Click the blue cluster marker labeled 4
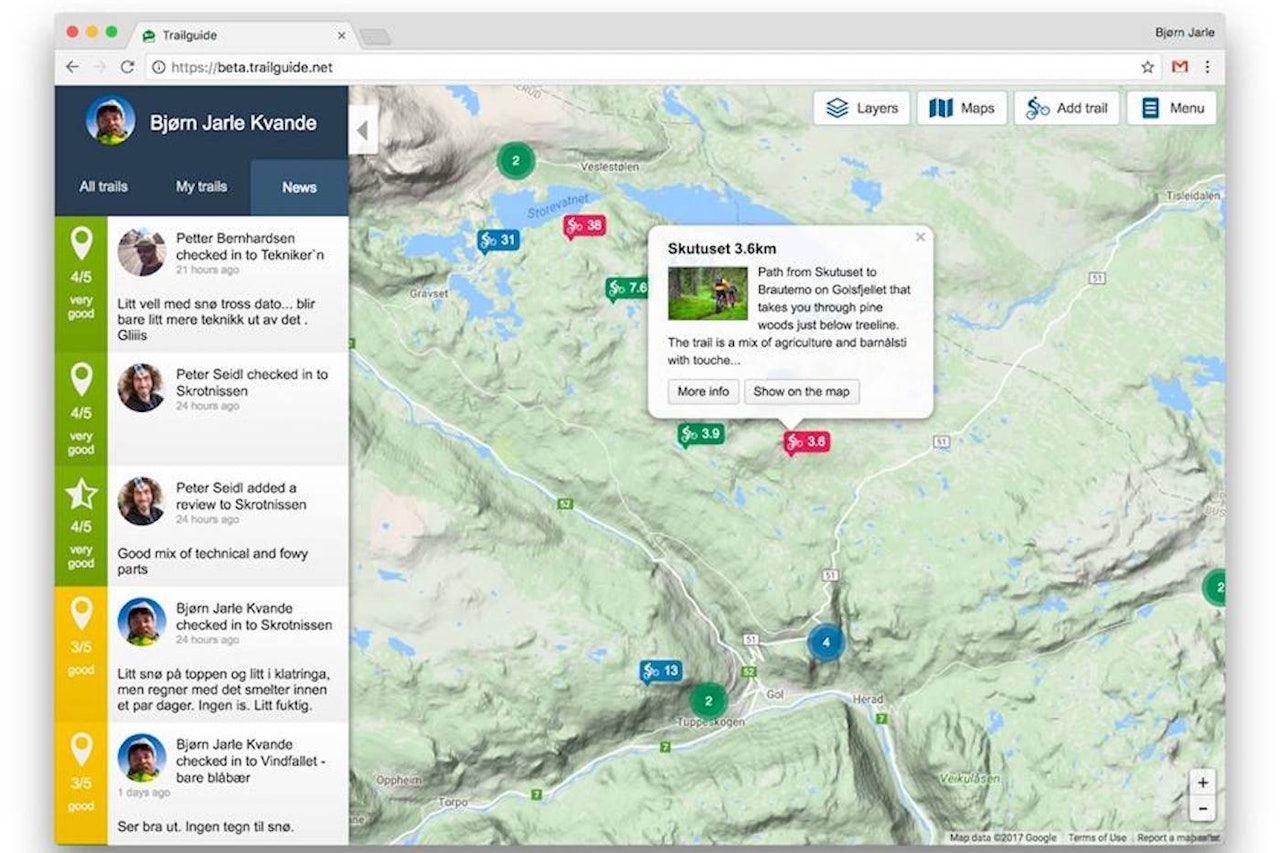The height and width of the screenshot is (853, 1280). pos(825,641)
